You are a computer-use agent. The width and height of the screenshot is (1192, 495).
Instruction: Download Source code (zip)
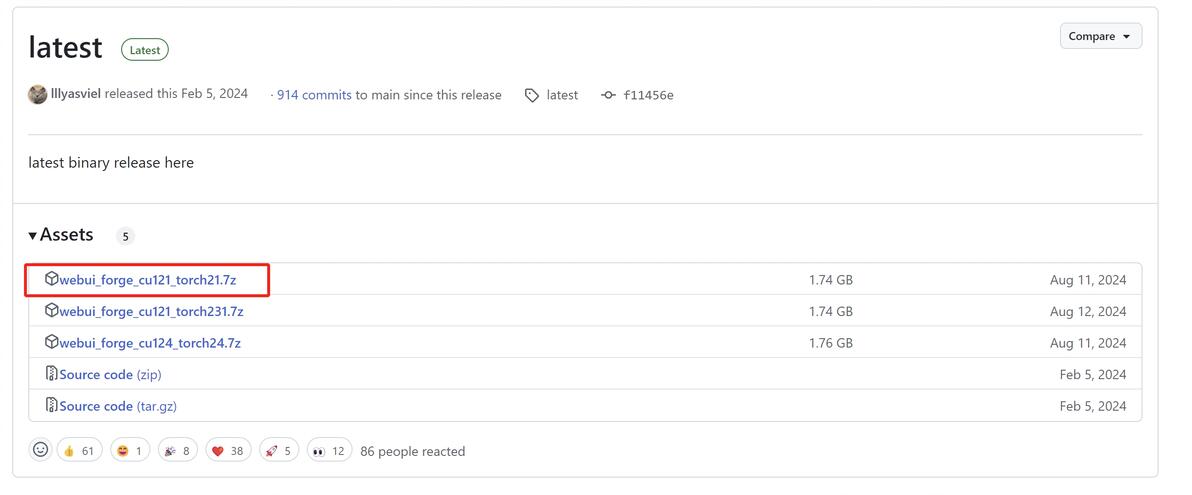coord(110,374)
